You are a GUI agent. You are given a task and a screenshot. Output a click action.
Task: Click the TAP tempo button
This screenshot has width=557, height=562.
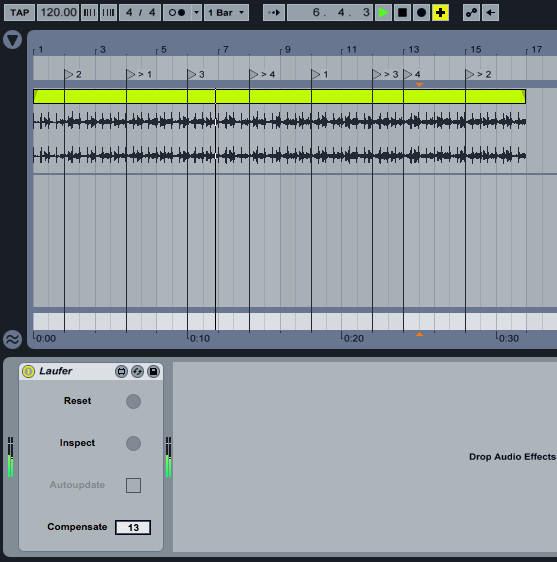tap(20, 13)
